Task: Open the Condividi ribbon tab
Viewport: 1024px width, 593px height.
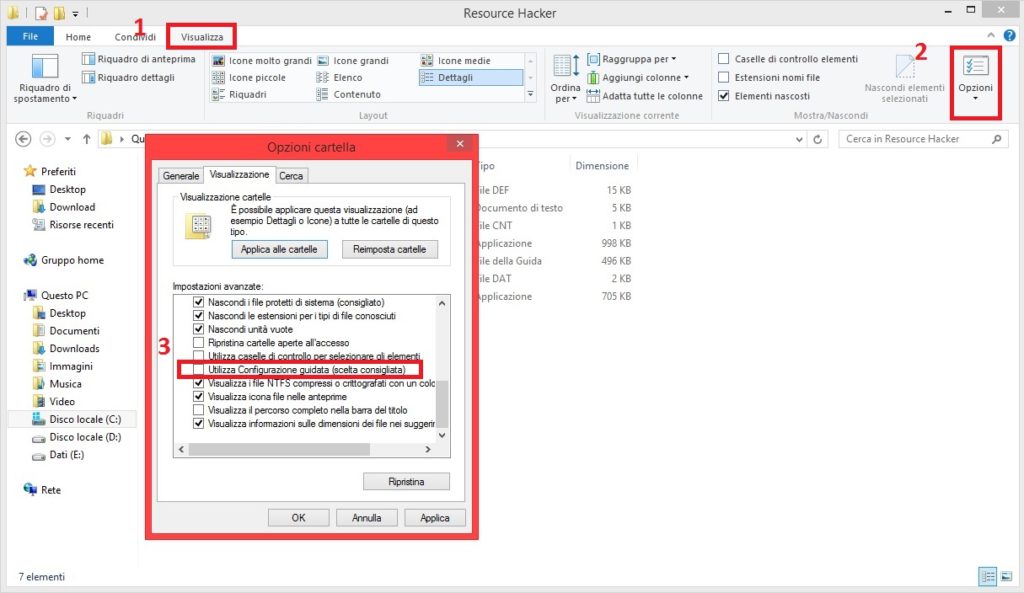Action: 135,37
